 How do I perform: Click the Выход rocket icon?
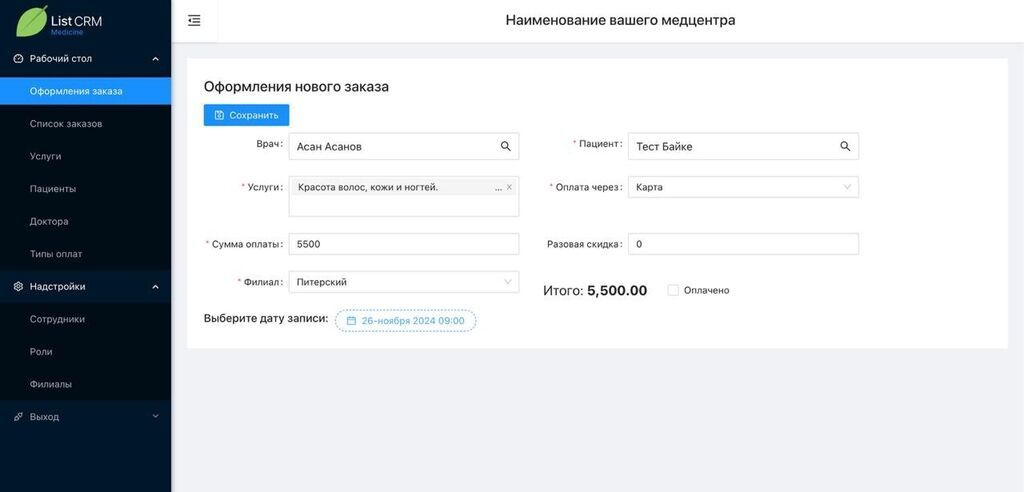[x=18, y=417]
